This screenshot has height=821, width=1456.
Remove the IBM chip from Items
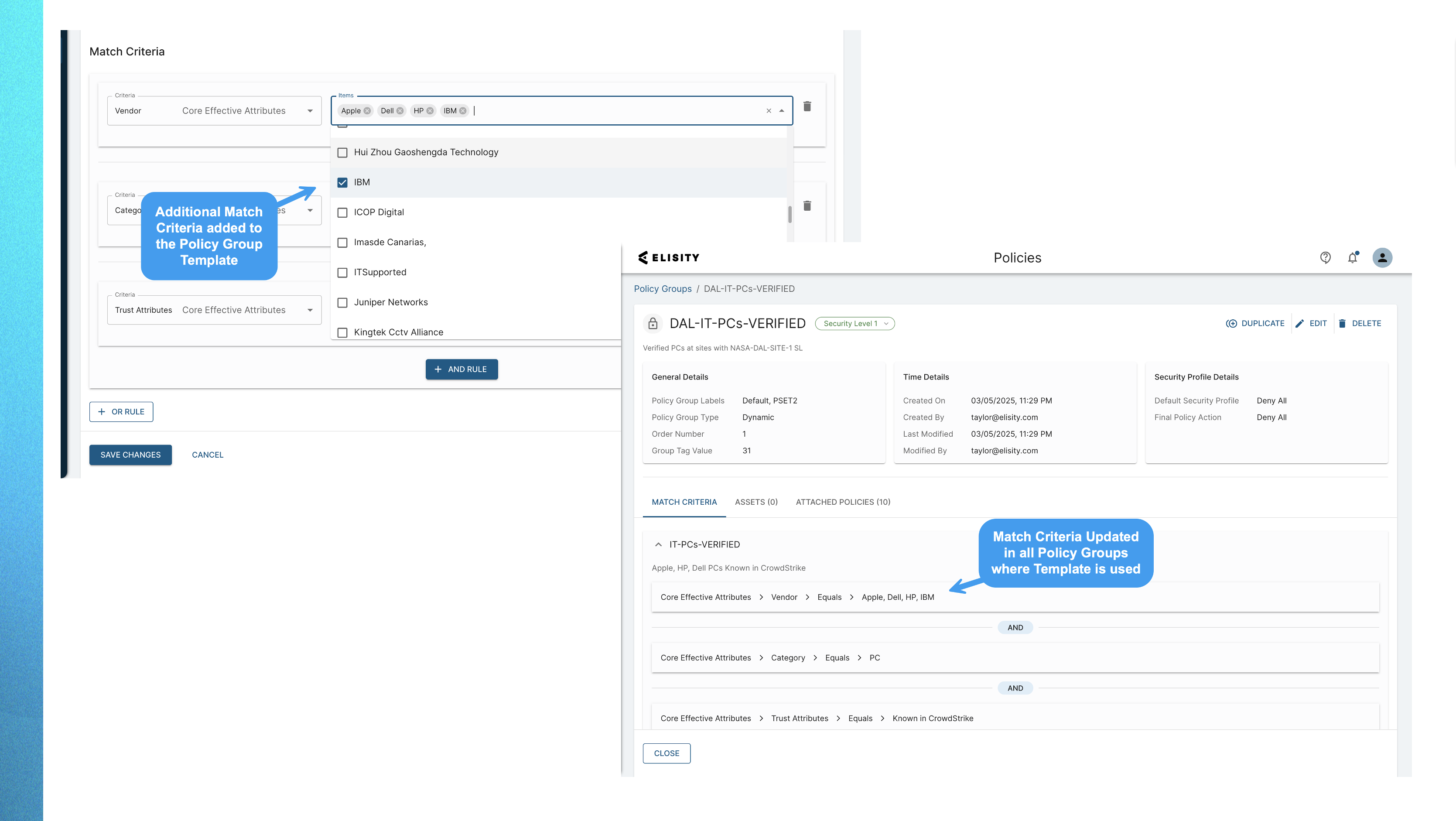tap(463, 111)
